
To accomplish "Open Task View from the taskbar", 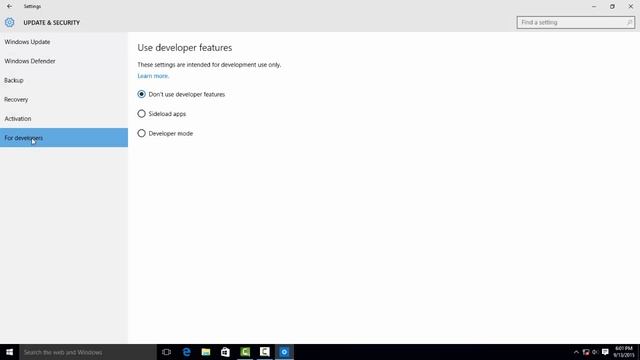I will point(166,352).
